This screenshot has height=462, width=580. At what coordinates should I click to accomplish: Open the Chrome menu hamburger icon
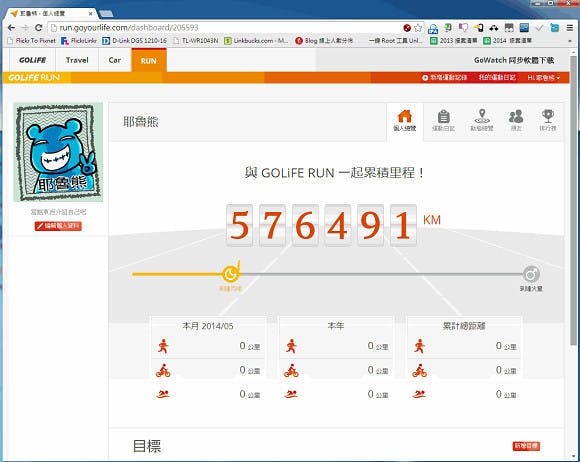point(570,28)
